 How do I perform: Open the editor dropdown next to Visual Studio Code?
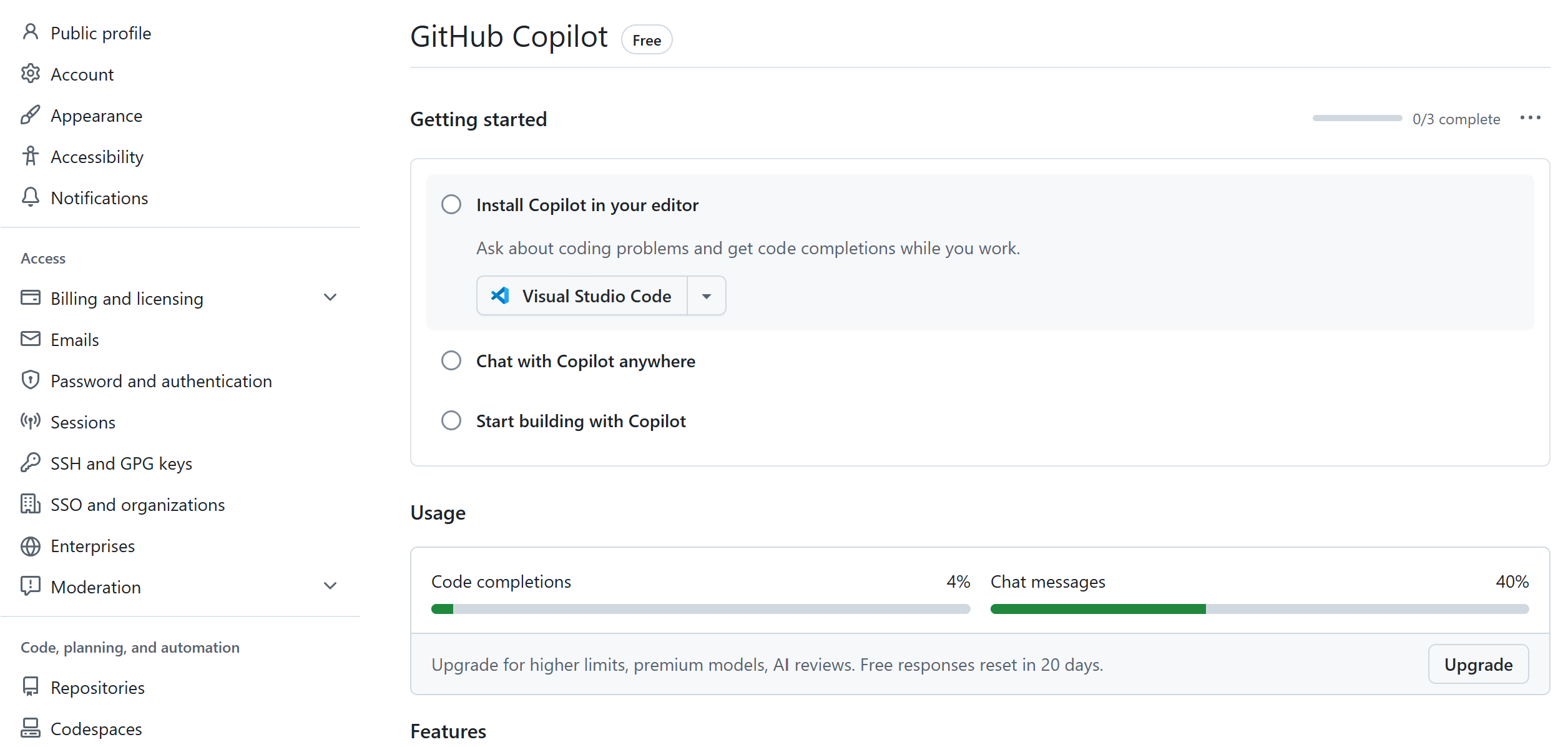706,296
